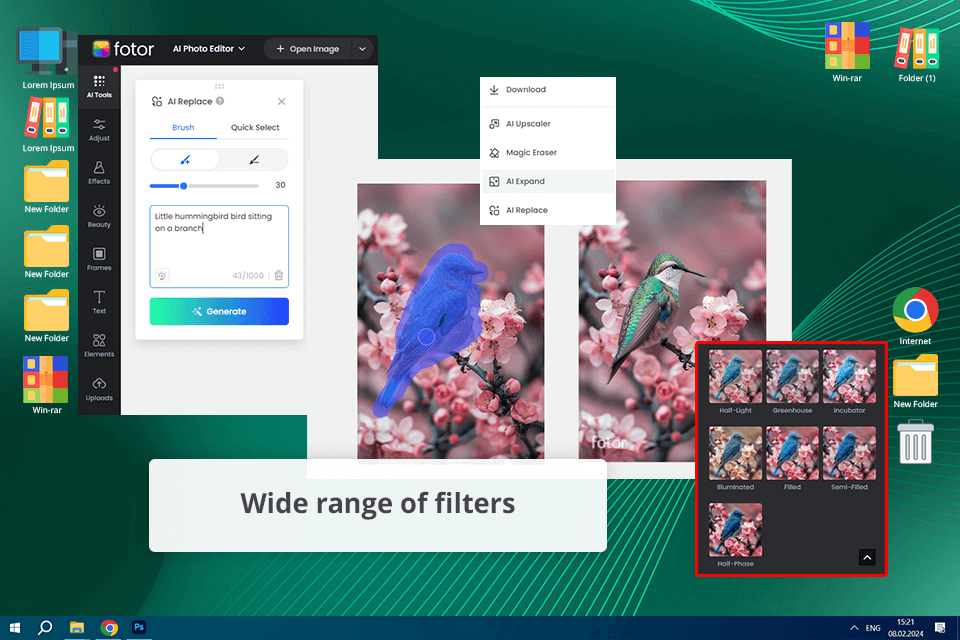This screenshot has height=640, width=960.
Task: Show hidden tray icons chevron
Action: click(x=854, y=628)
